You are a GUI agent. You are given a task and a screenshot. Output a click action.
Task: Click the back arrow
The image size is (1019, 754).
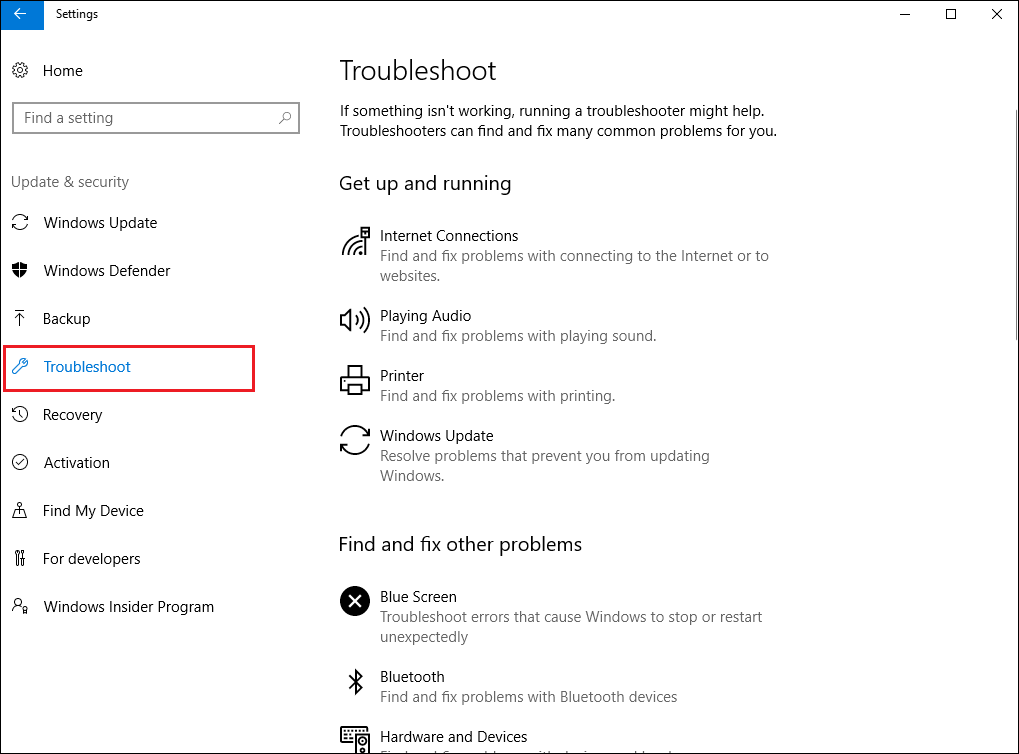tap(21, 14)
